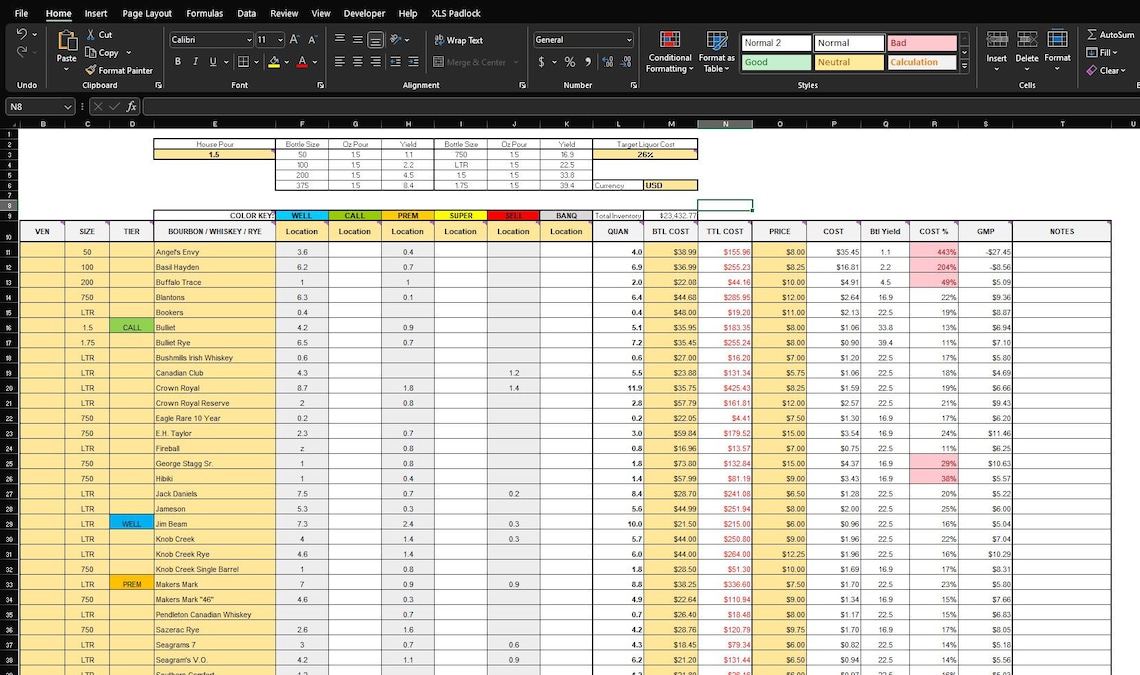Open the Font dialog launcher
1140x675 pixels.
click(x=321, y=85)
